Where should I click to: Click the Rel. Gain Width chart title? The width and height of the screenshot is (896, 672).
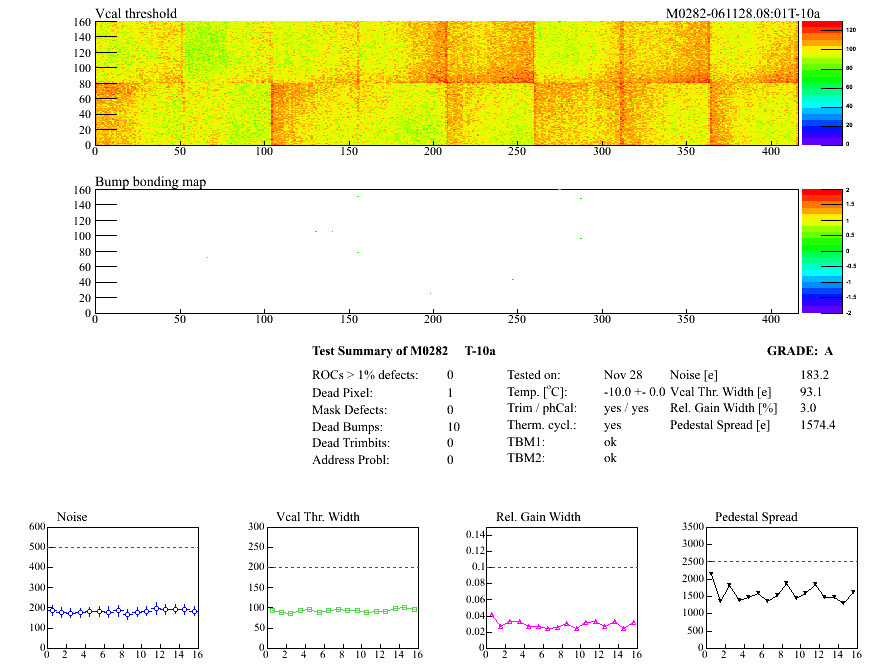click(x=538, y=517)
